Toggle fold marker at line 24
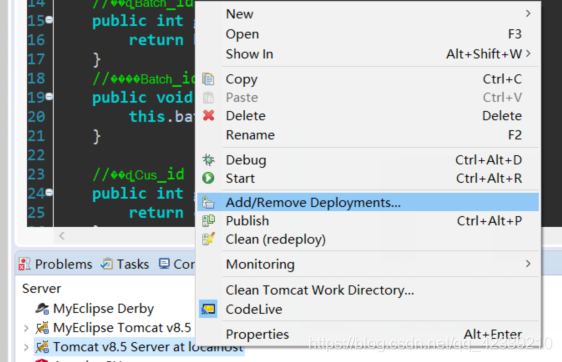Viewport: 562px width, 362px height. tap(49, 192)
